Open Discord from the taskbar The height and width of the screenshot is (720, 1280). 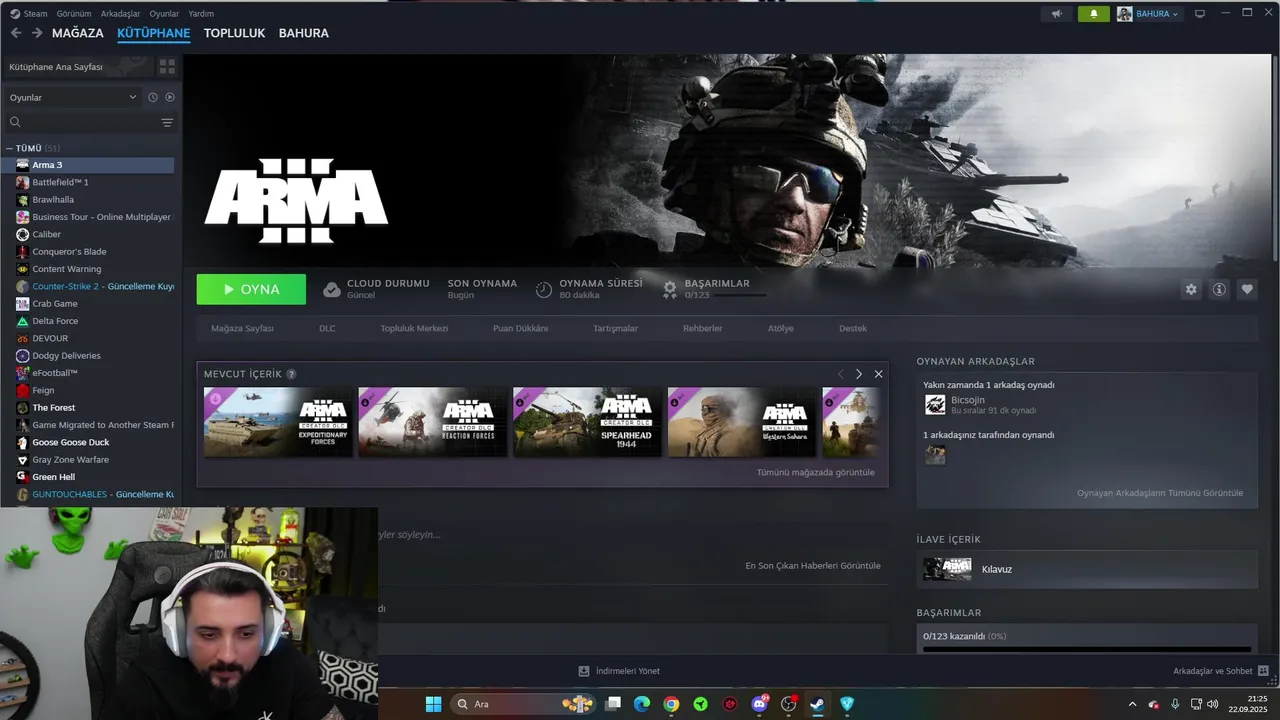point(759,704)
